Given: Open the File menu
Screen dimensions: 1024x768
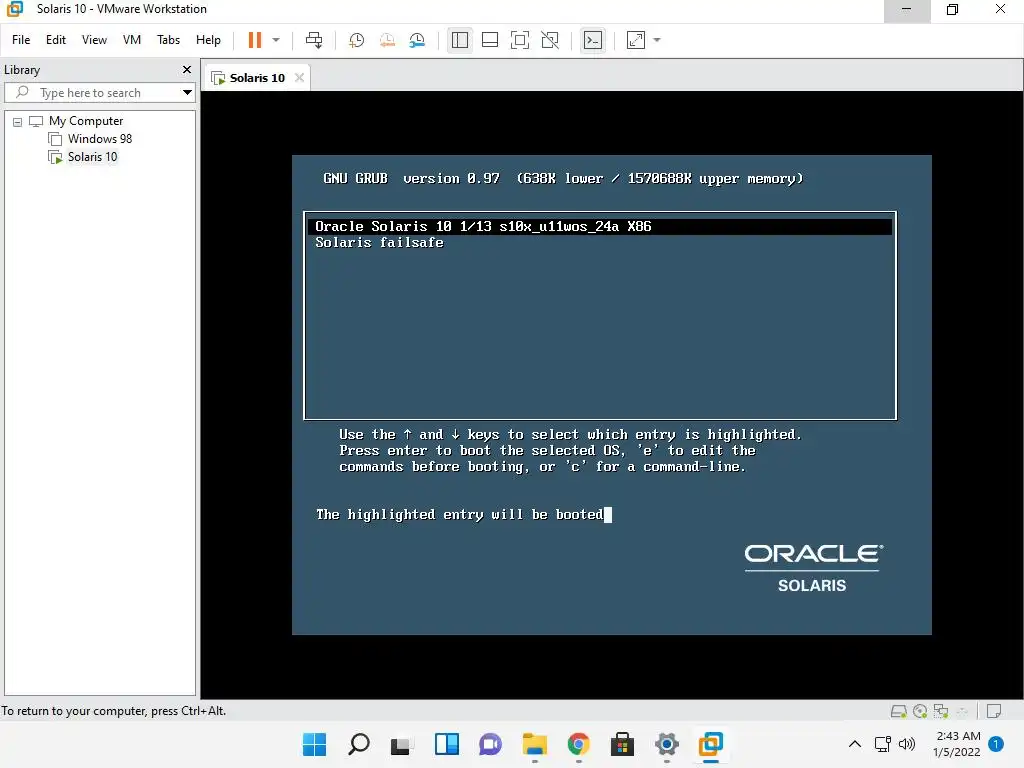Looking at the screenshot, I should tap(21, 40).
